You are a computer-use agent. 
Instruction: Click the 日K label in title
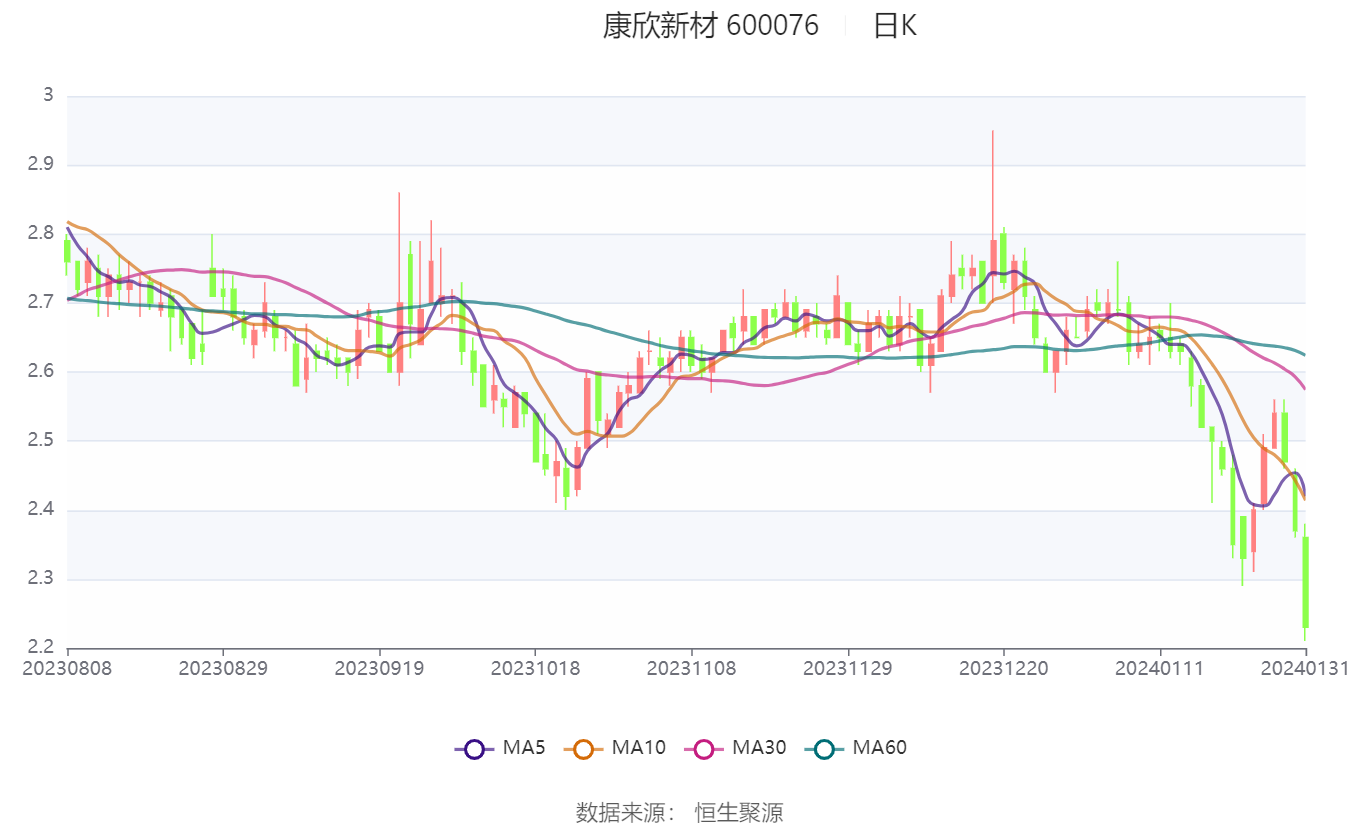895,26
